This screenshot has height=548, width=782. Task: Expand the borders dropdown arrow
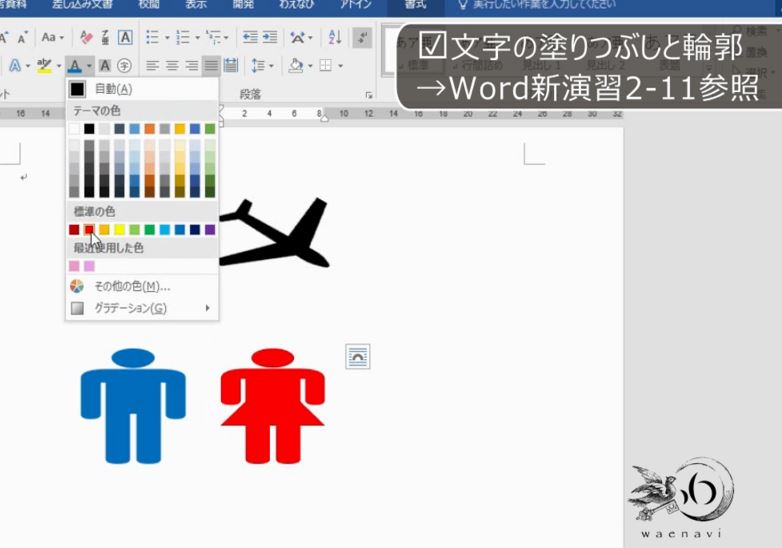[340, 66]
